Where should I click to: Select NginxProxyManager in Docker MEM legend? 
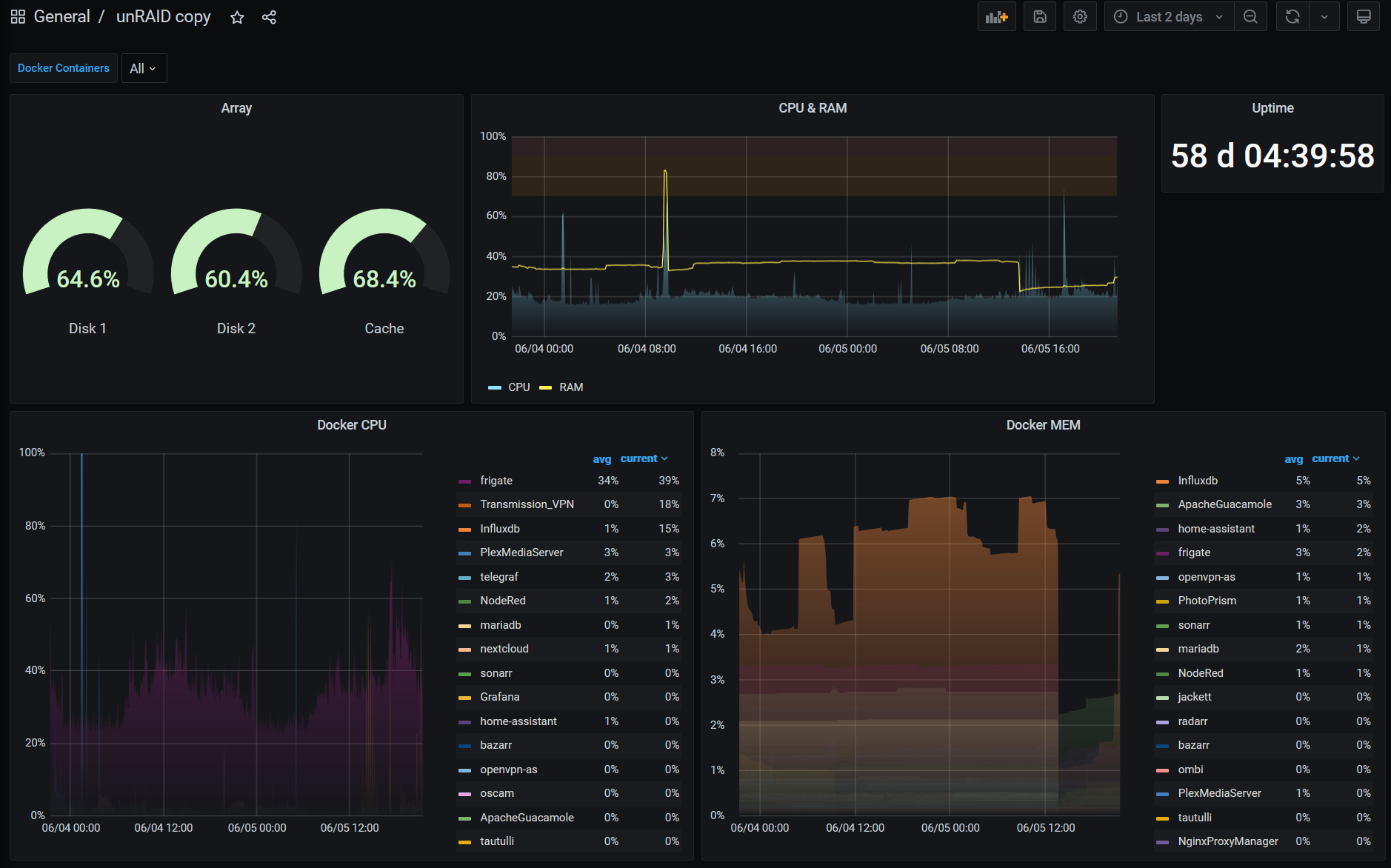[x=1228, y=841]
